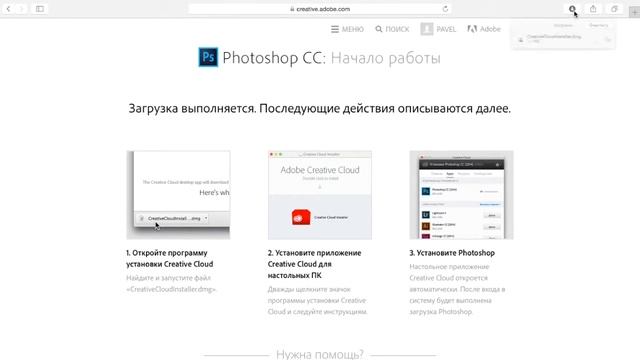Go forward with Safari's forward arrow

21,9
